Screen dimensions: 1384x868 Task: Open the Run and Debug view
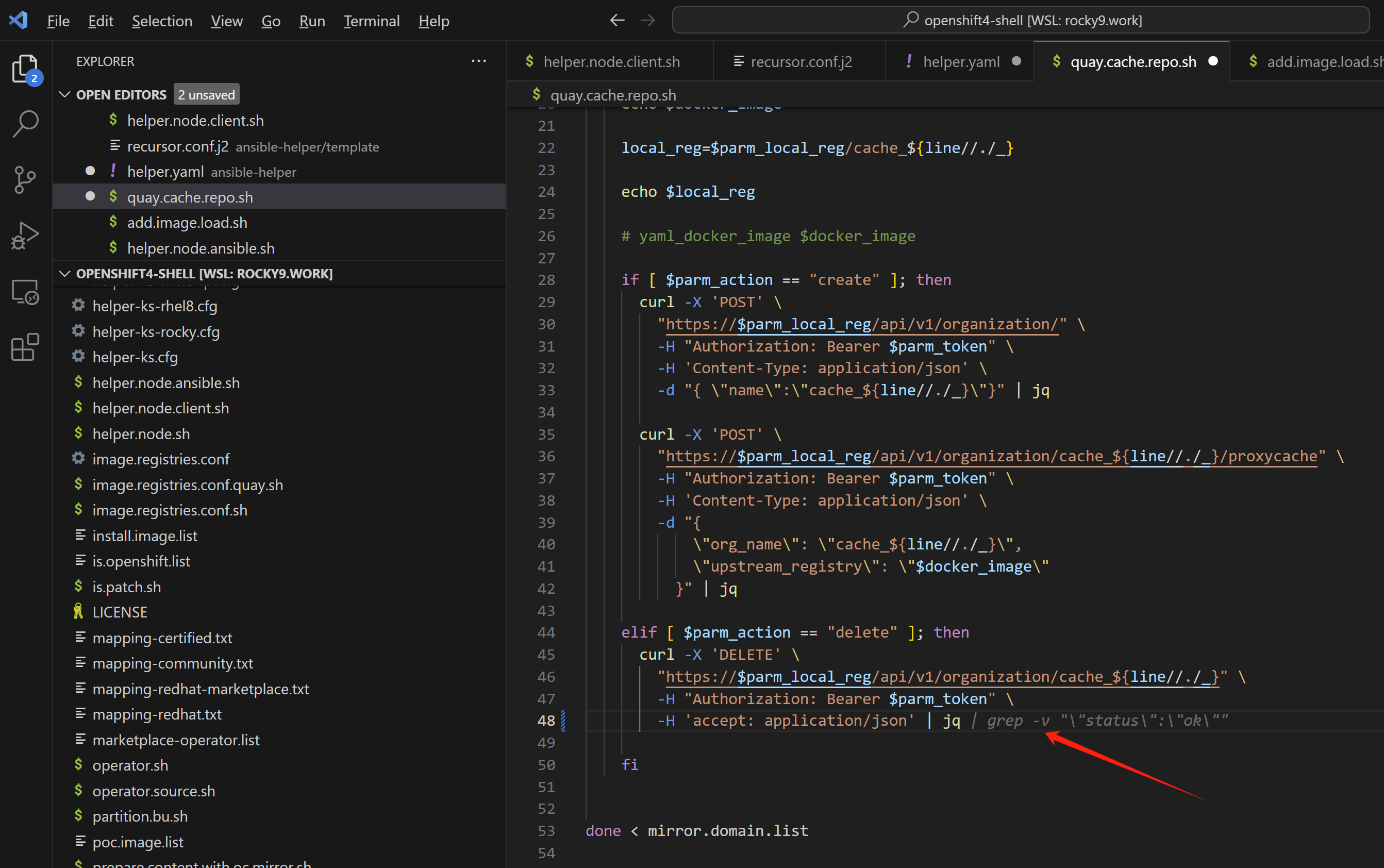[25, 236]
